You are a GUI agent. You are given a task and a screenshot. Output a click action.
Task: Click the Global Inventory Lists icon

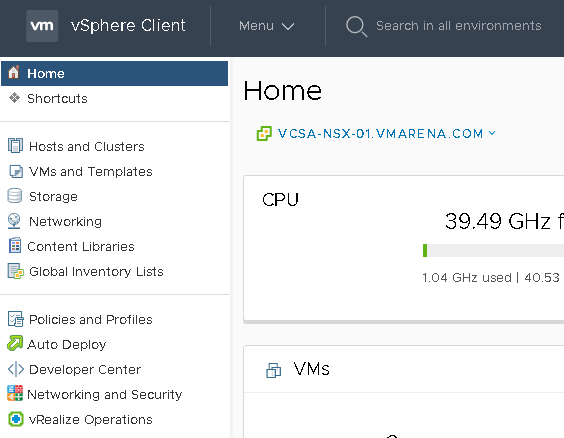tap(15, 271)
